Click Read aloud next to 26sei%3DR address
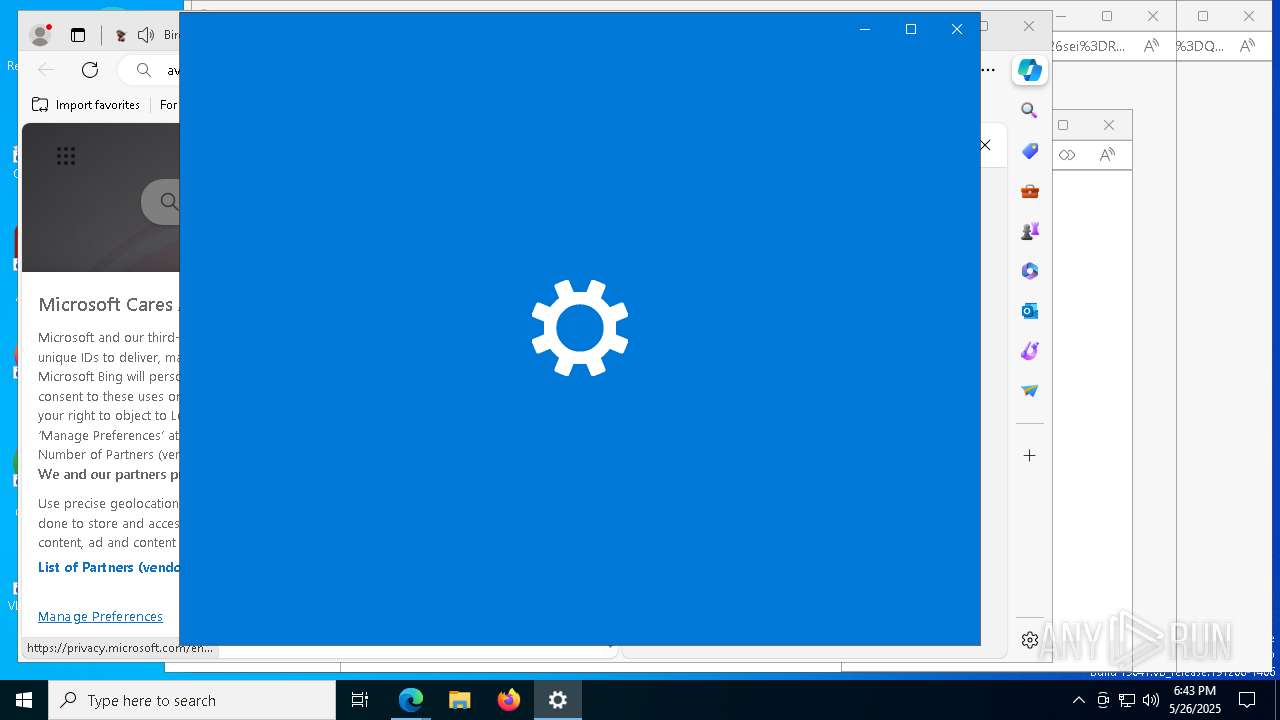This screenshot has height=720, width=1280. point(1152,46)
